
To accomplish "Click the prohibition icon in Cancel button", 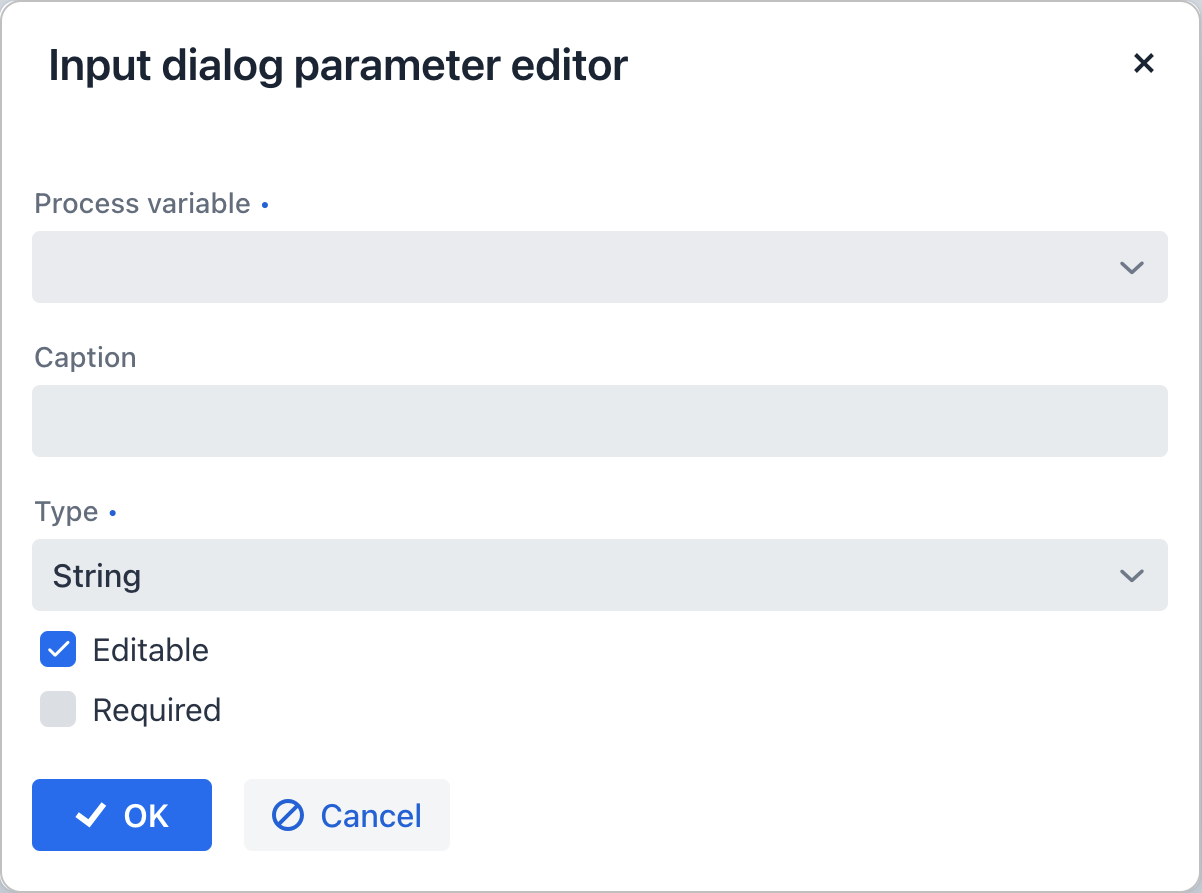I will tap(289, 814).
